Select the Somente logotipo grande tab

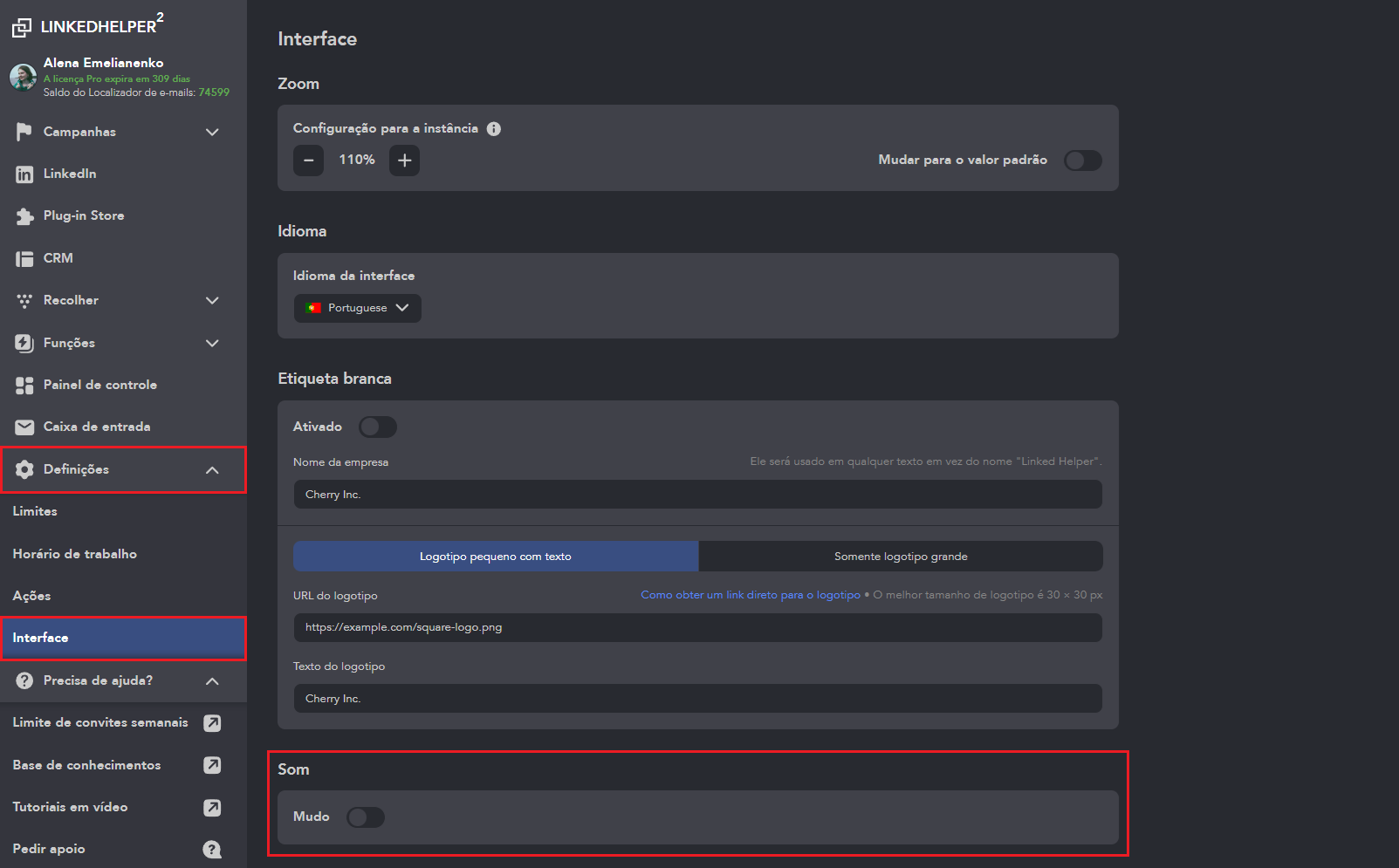[900, 557]
